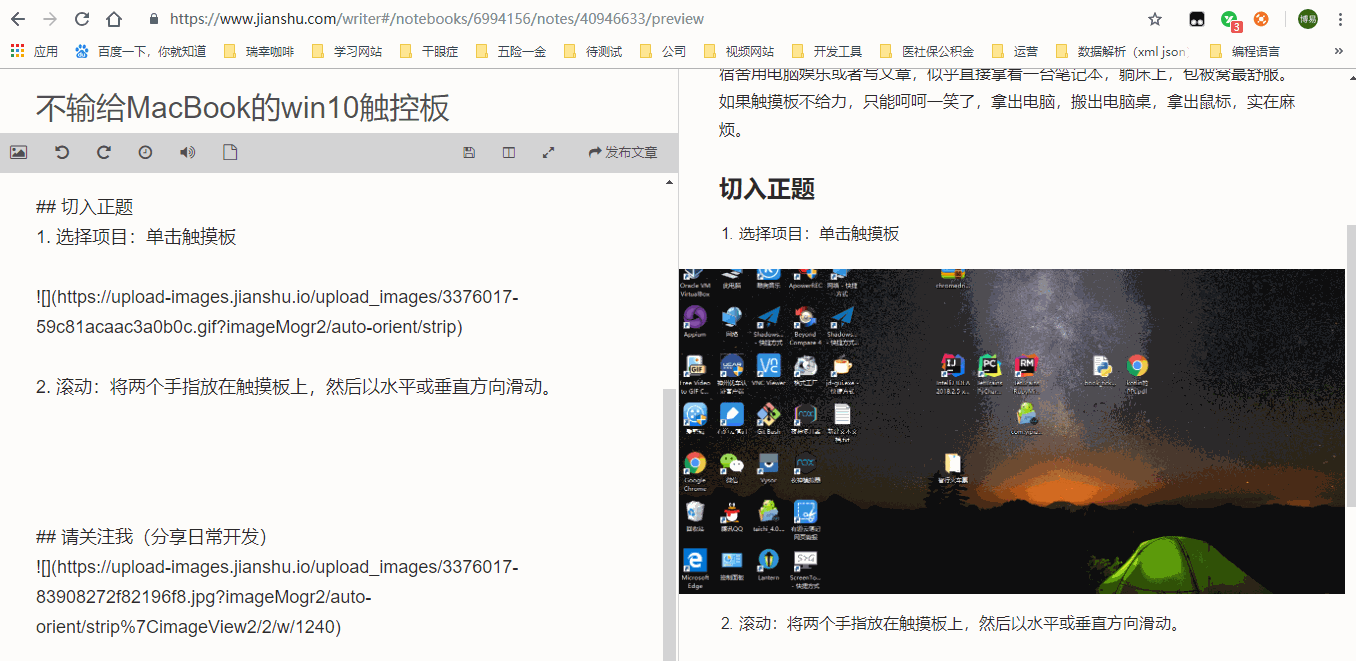Publish the article via 发布文章

click(x=623, y=153)
